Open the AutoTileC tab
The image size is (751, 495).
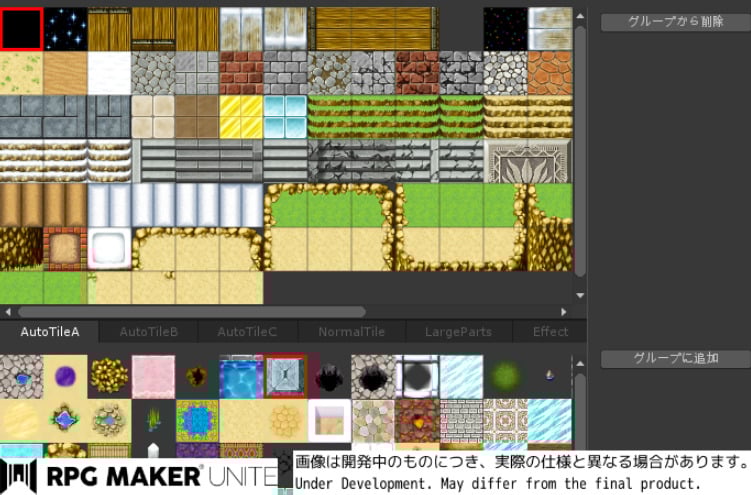247,332
